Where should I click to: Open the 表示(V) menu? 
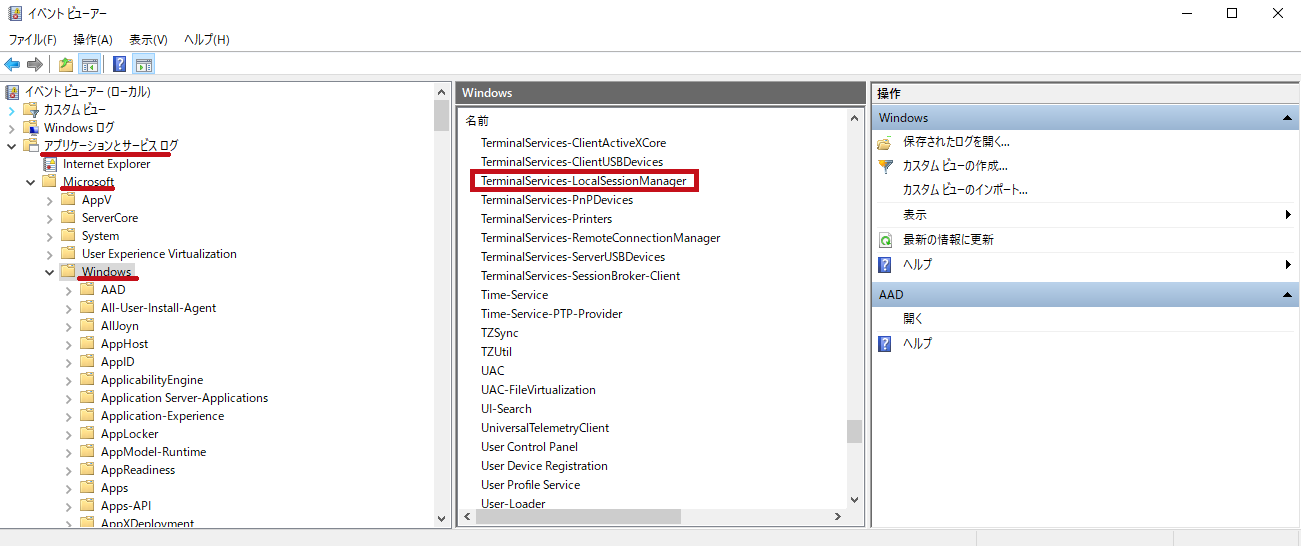148,40
